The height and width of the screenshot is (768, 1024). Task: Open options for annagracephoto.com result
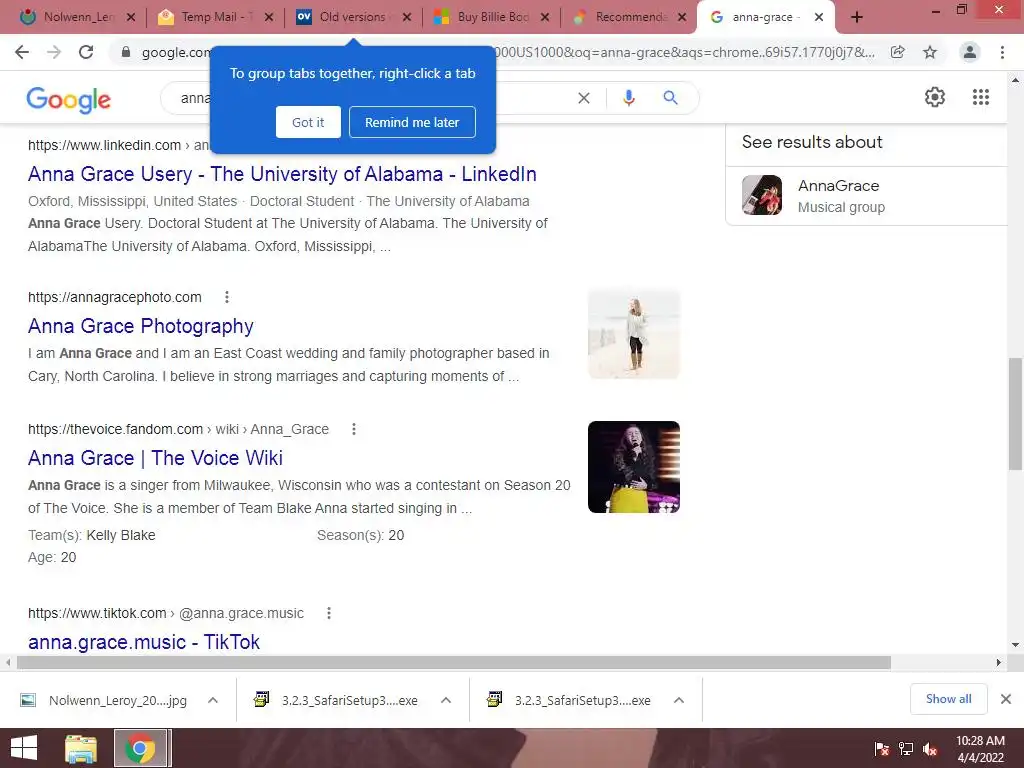pyautogui.click(x=227, y=297)
